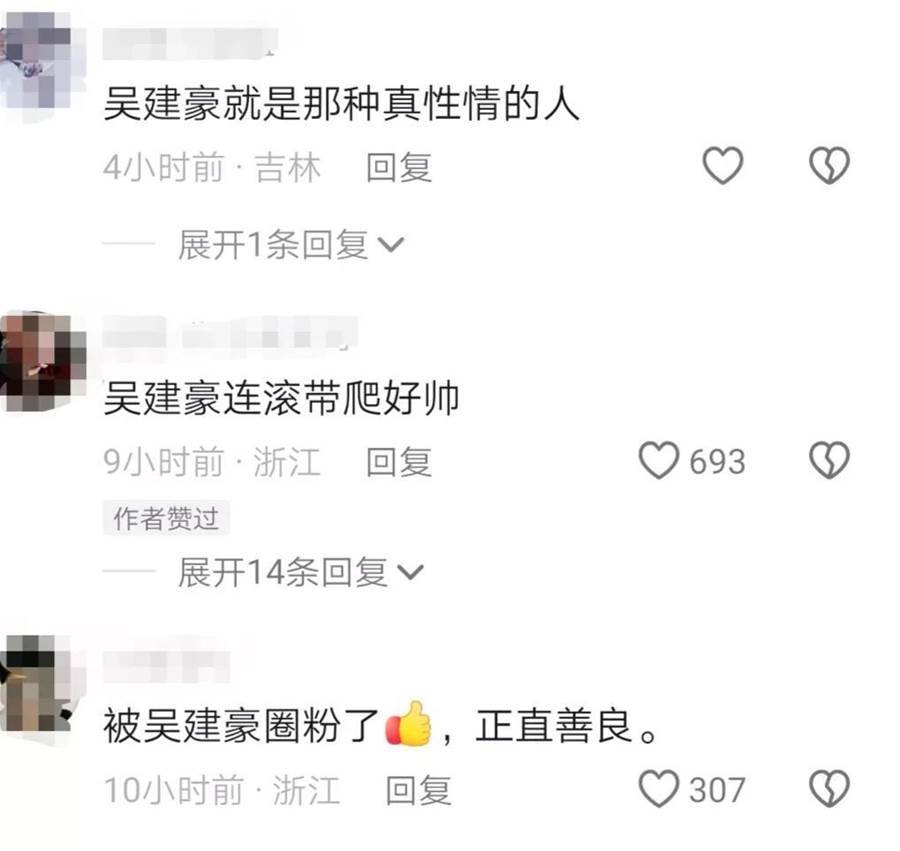Click the chevron beside 展开14条回复
This screenshot has width=900, height=851.
[x=411, y=573]
